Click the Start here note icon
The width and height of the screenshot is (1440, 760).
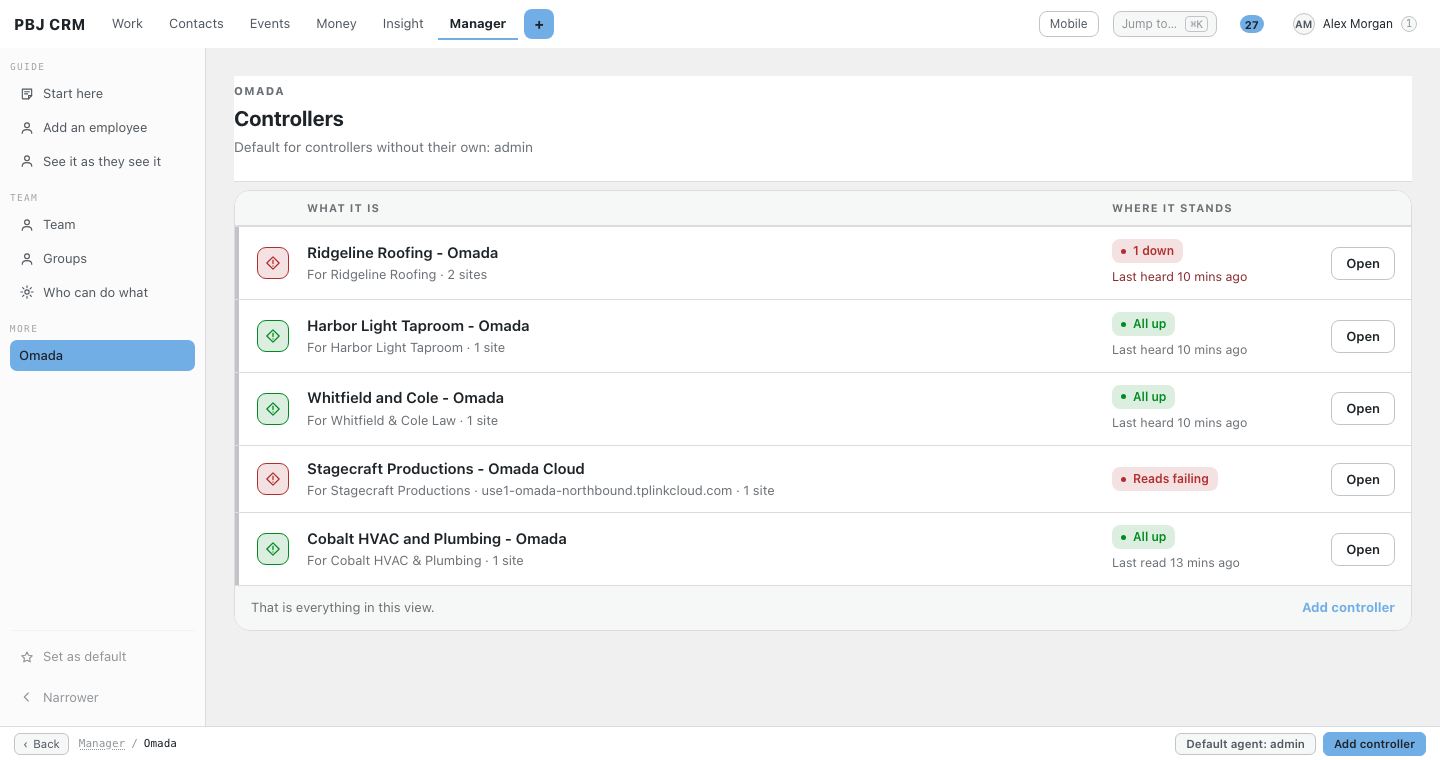(27, 94)
